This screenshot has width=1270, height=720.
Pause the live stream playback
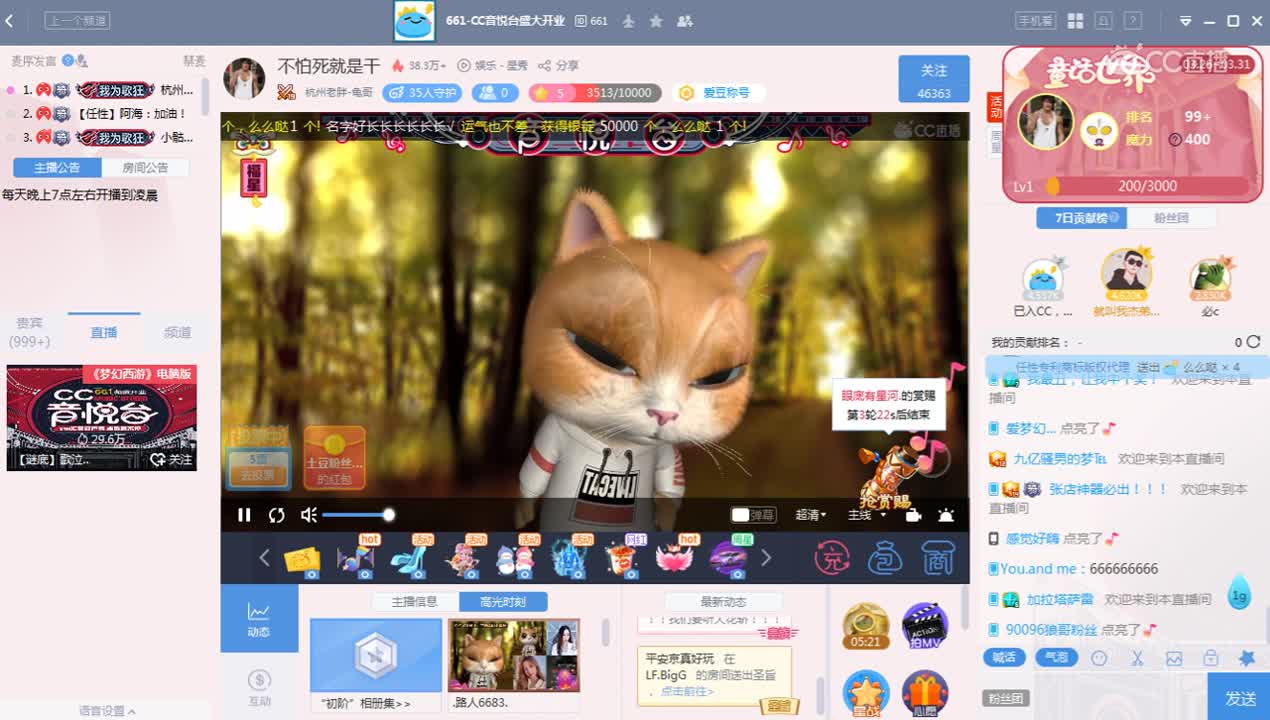(244, 515)
